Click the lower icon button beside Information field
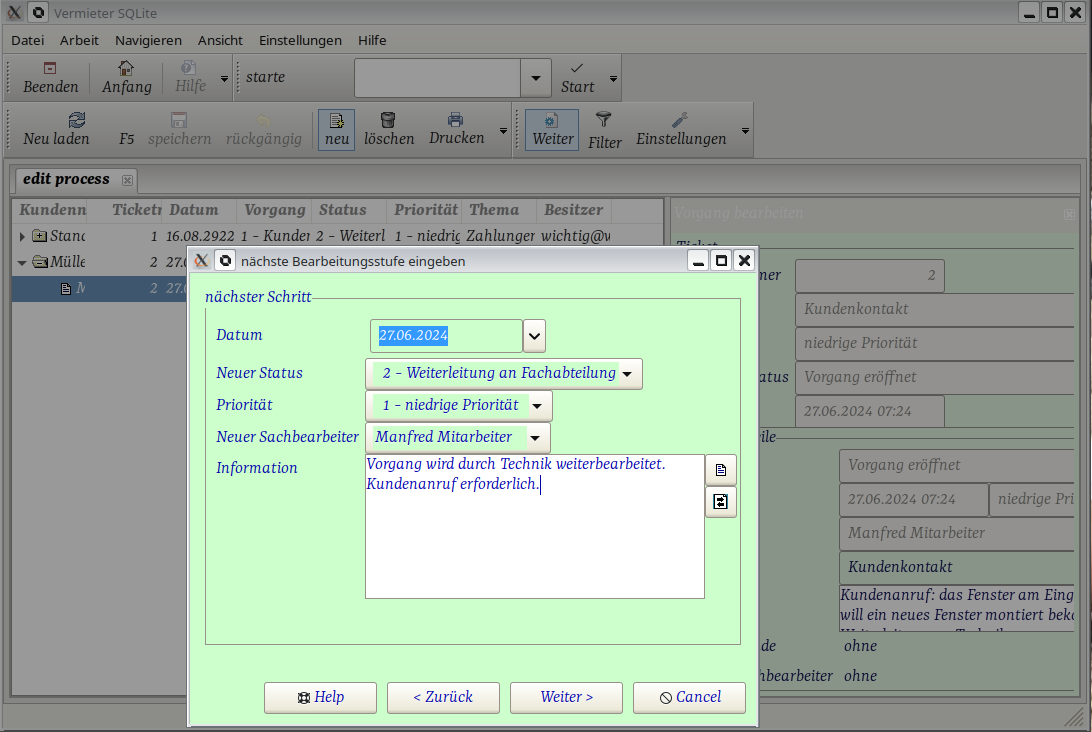The height and width of the screenshot is (732, 1092). (x=721, y=502)
